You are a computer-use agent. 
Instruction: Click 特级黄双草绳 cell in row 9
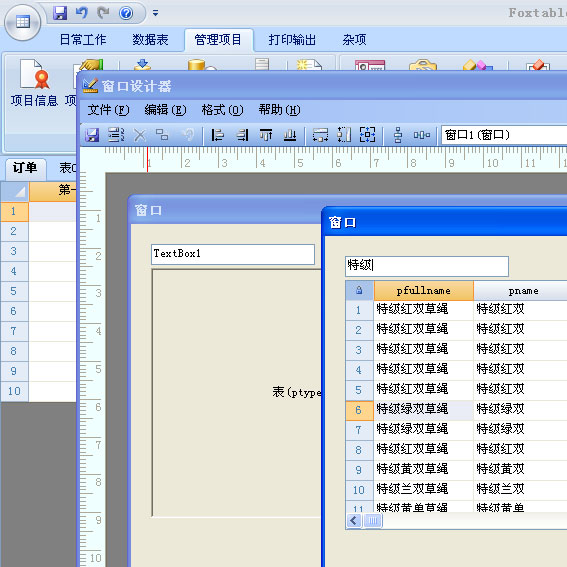[x=423, y=470]
